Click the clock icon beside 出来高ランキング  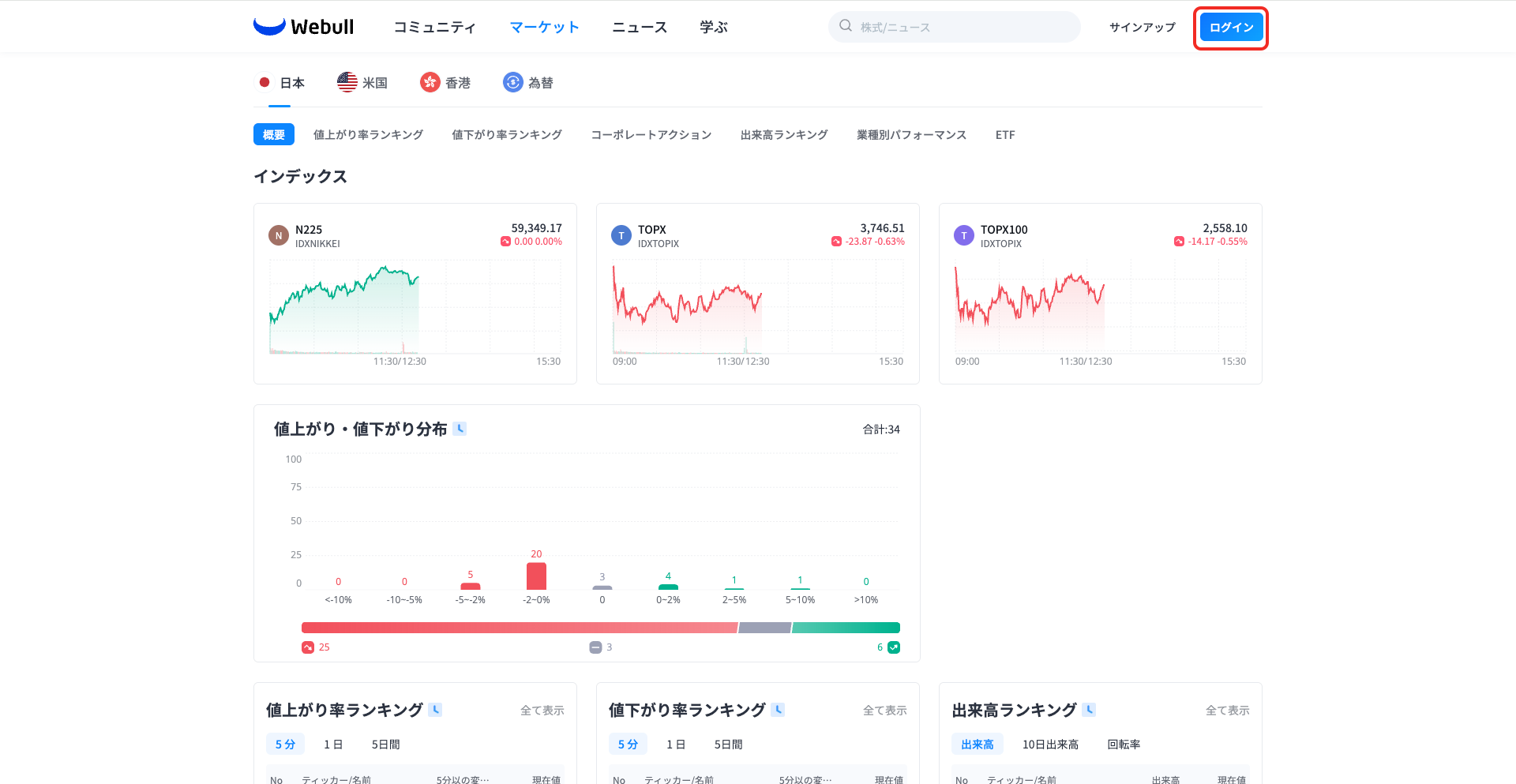click(1089, 710)
